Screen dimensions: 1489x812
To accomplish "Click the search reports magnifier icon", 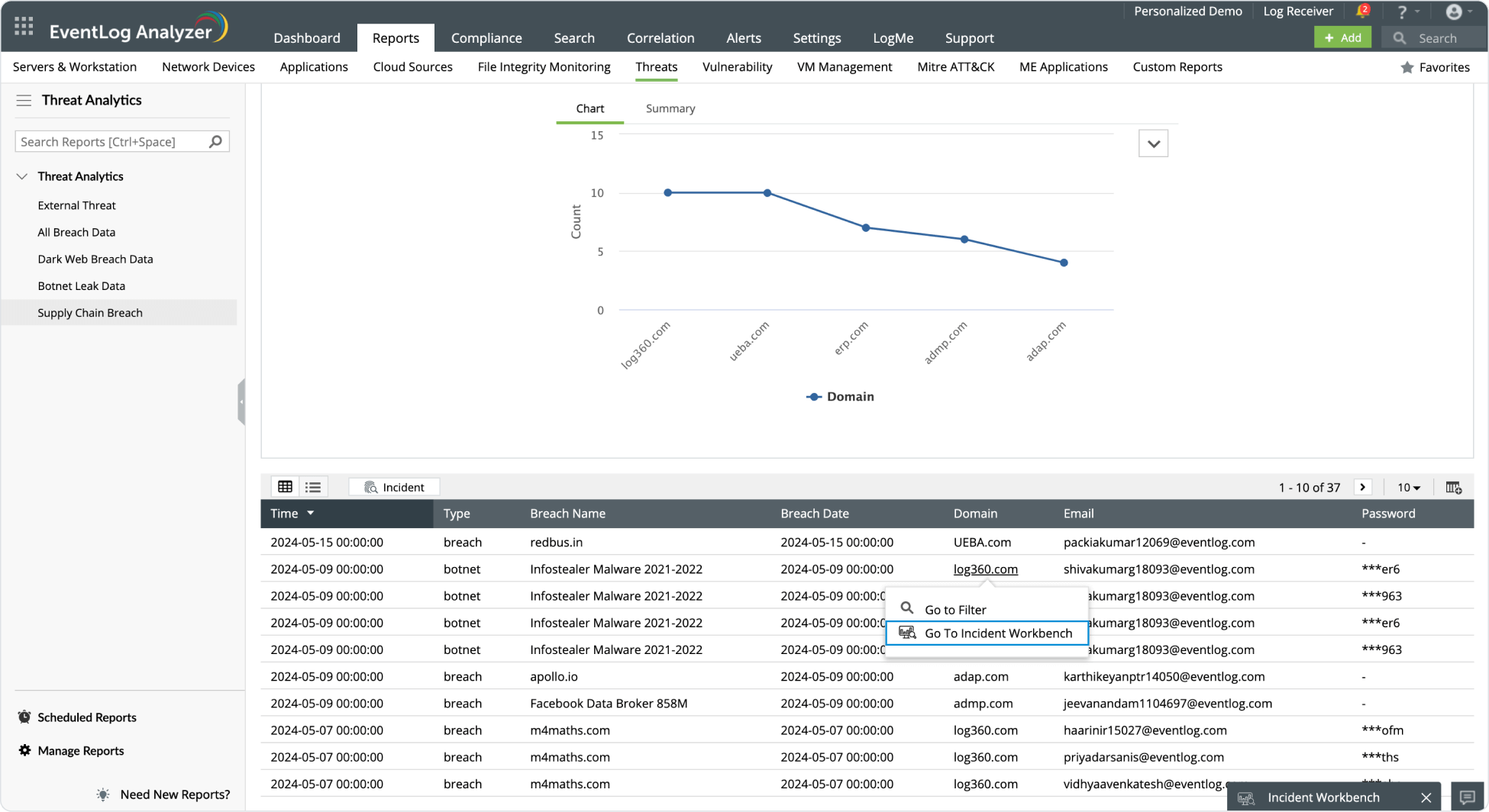I will click(x=215, y=142).
